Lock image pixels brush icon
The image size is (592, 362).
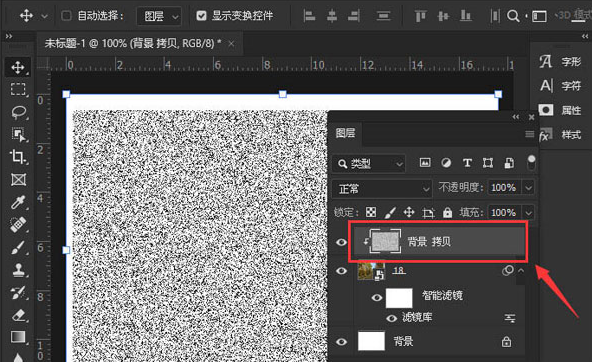coord(390,212)
